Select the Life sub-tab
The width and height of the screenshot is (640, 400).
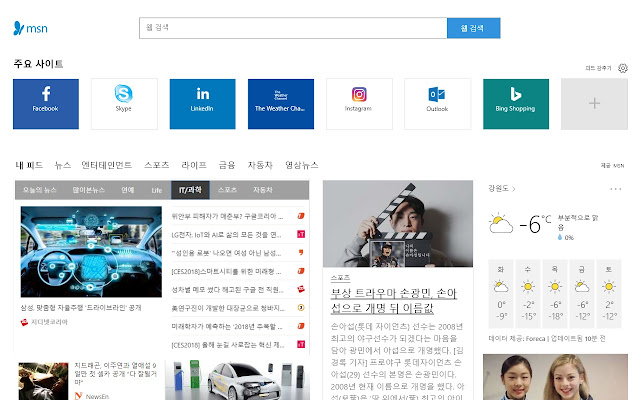(x=157, y=190)
